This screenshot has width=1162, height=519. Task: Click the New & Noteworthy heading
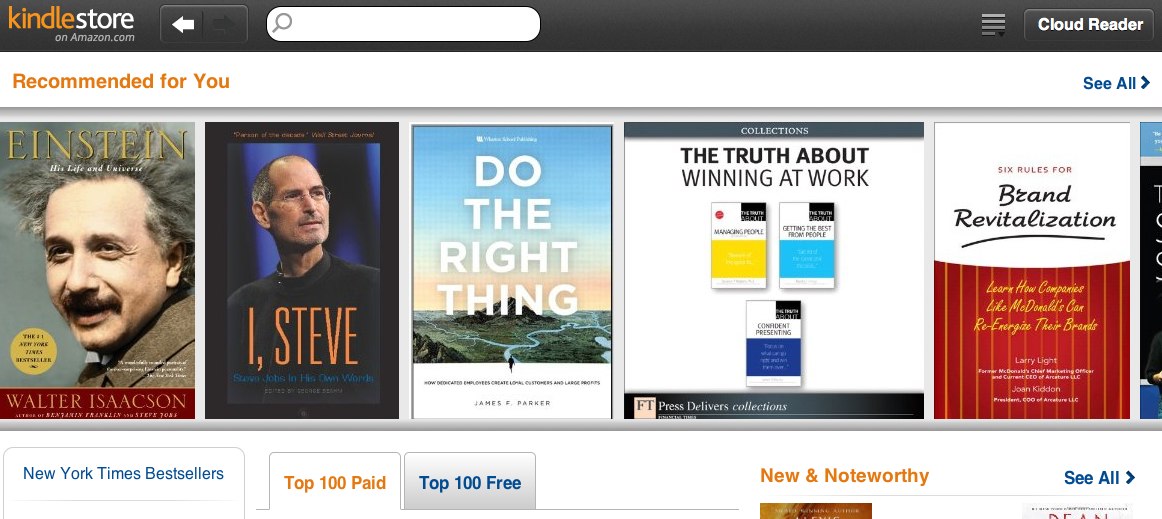pos(844,476)
